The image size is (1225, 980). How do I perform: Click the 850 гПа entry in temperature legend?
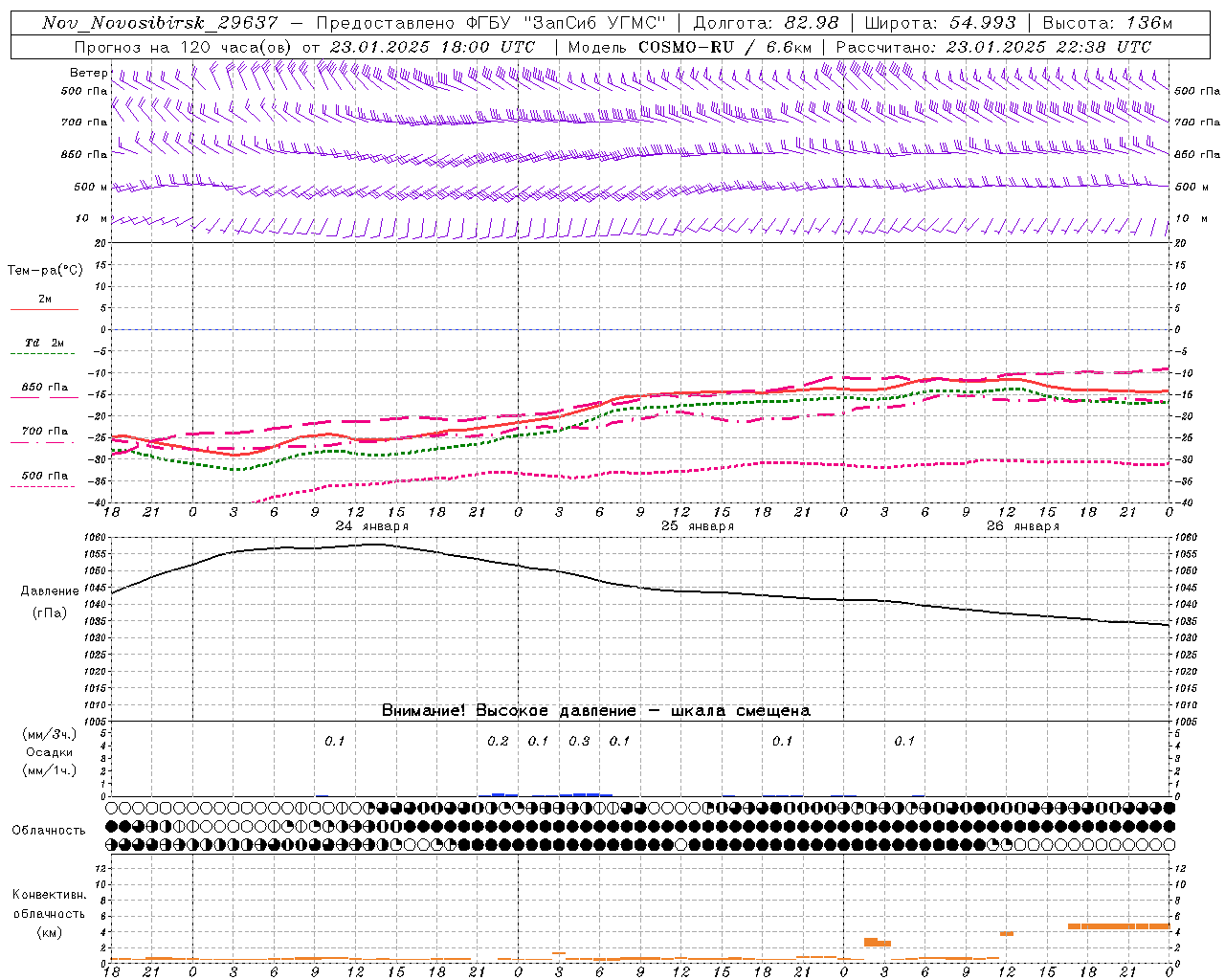(45, 388)
